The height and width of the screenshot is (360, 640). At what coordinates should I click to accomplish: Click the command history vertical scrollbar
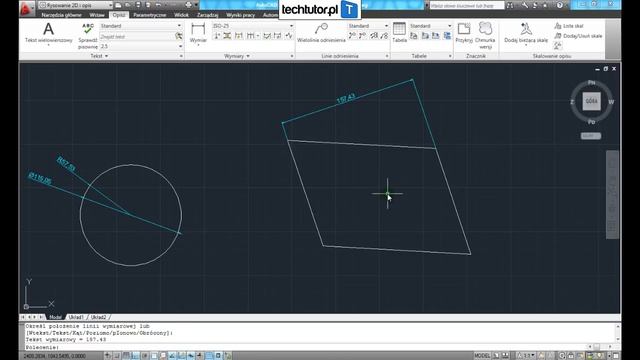coord(618,333)
